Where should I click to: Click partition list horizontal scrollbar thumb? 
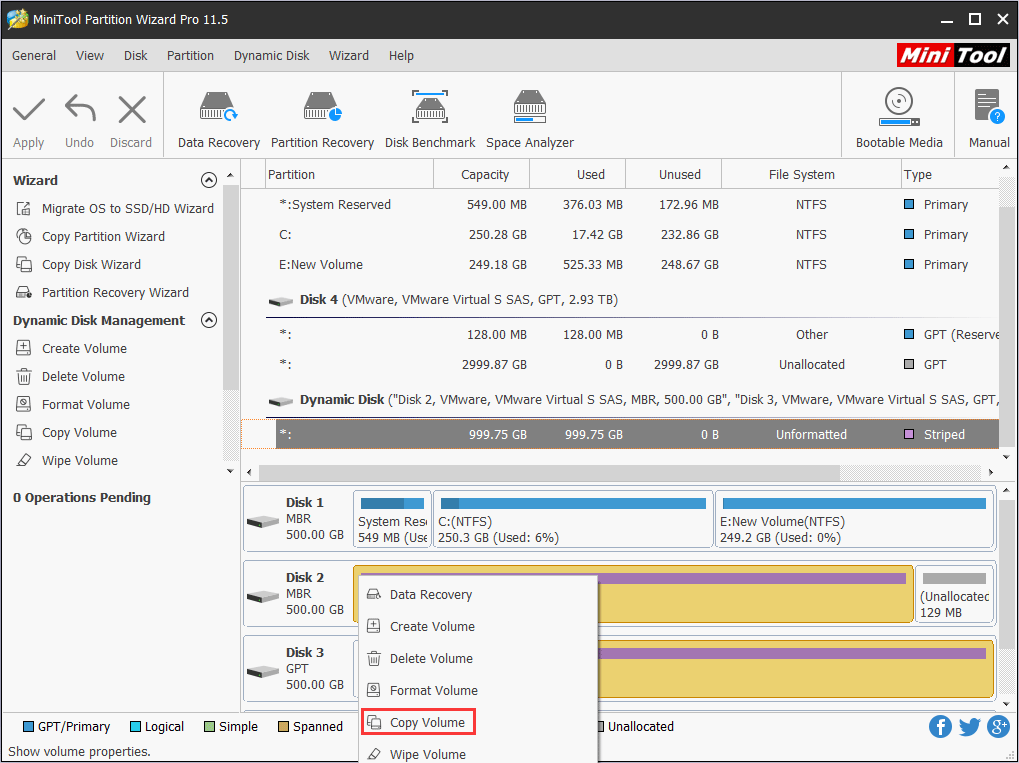tap(549, 472)
